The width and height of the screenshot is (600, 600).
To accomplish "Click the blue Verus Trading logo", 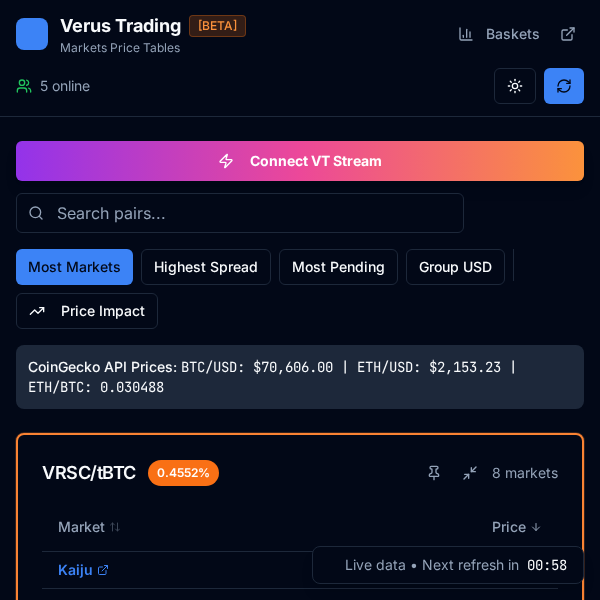I will (x=32, y=34).
